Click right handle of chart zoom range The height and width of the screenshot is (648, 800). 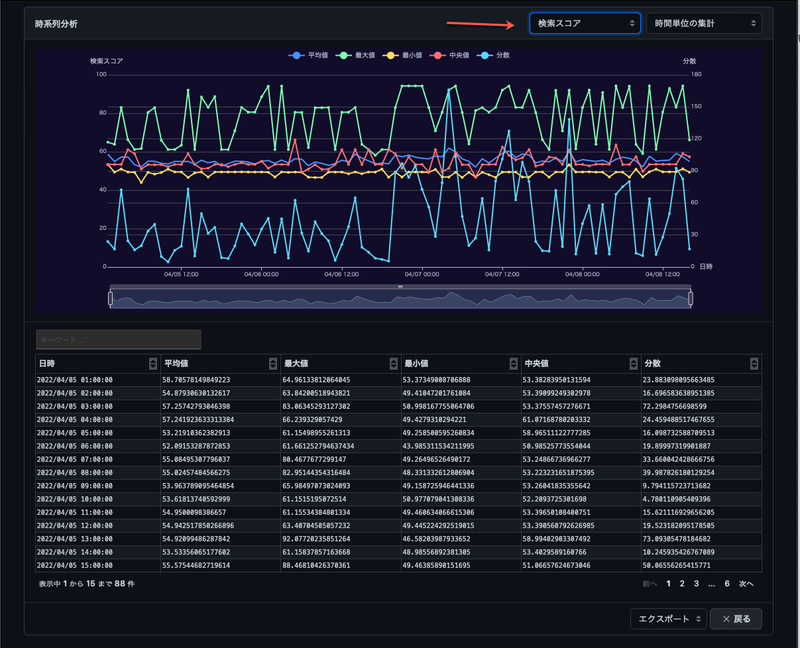690,297
